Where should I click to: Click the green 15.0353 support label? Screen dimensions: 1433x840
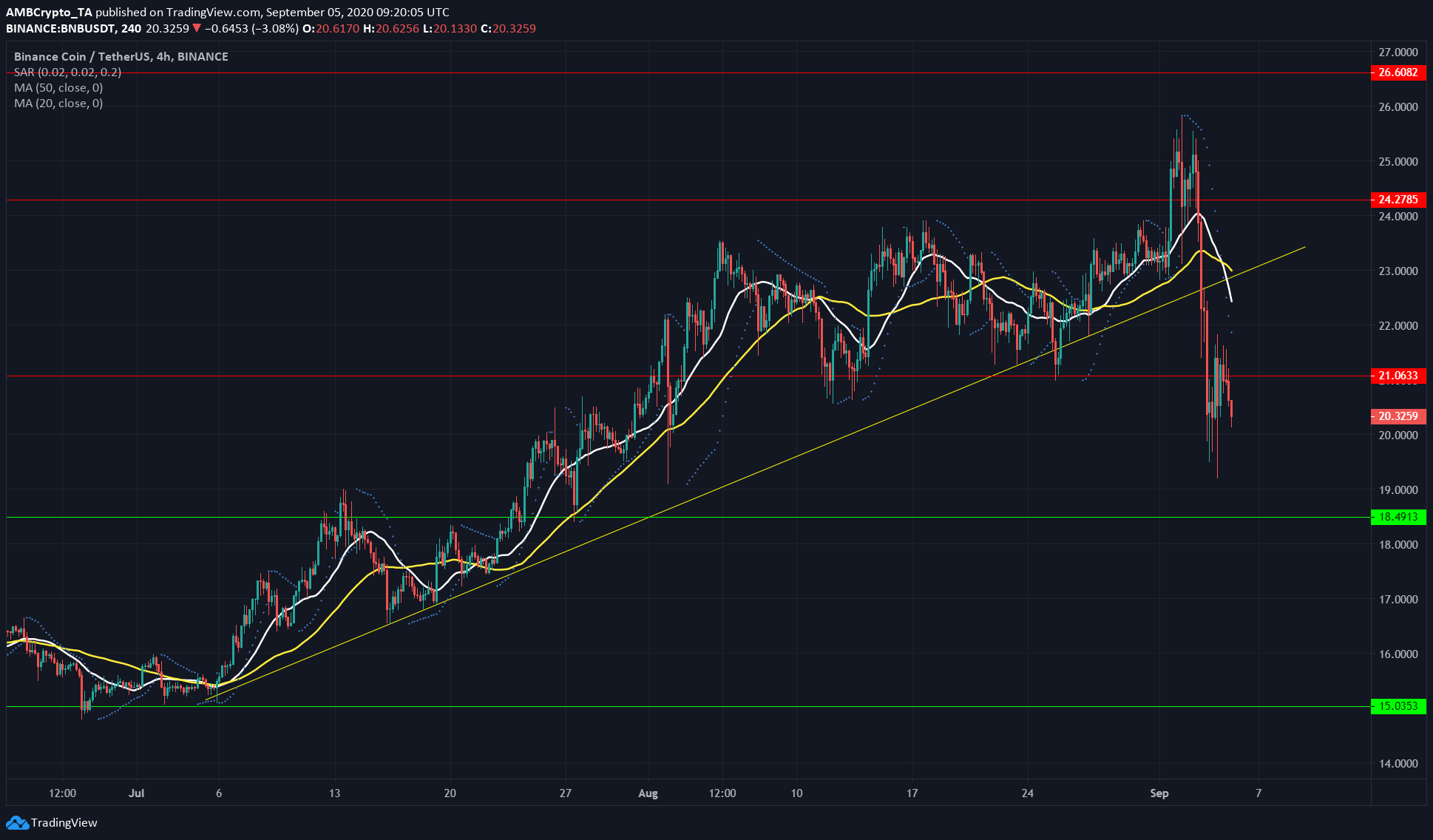pyautogui.click(x=1398, y=706)
